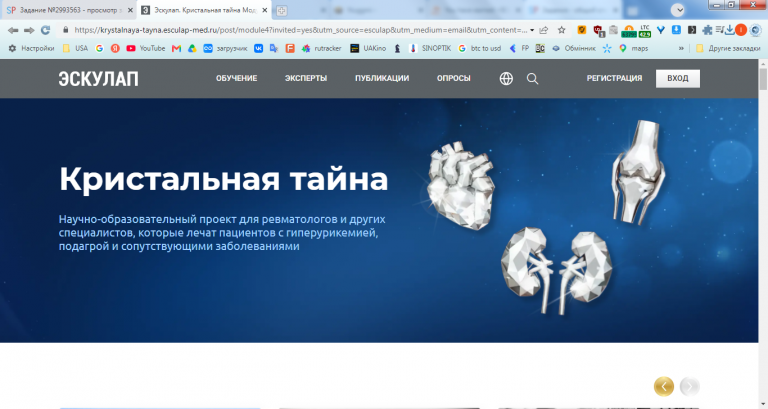
Task: Open the ОБУЧЕНИЕ menu item
Action: (x=237, y=78)
